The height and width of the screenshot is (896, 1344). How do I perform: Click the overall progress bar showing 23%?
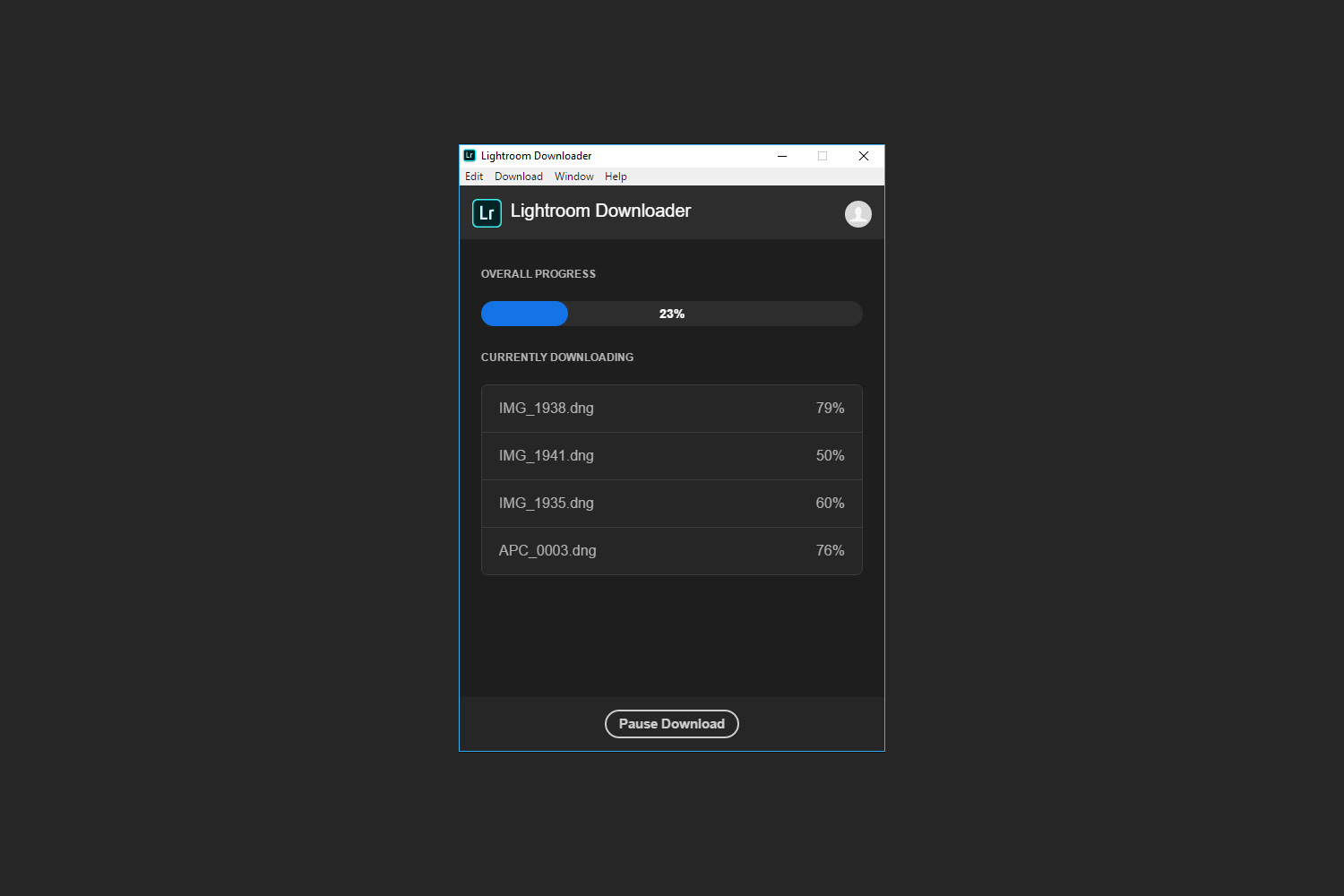tap(671, 314)
